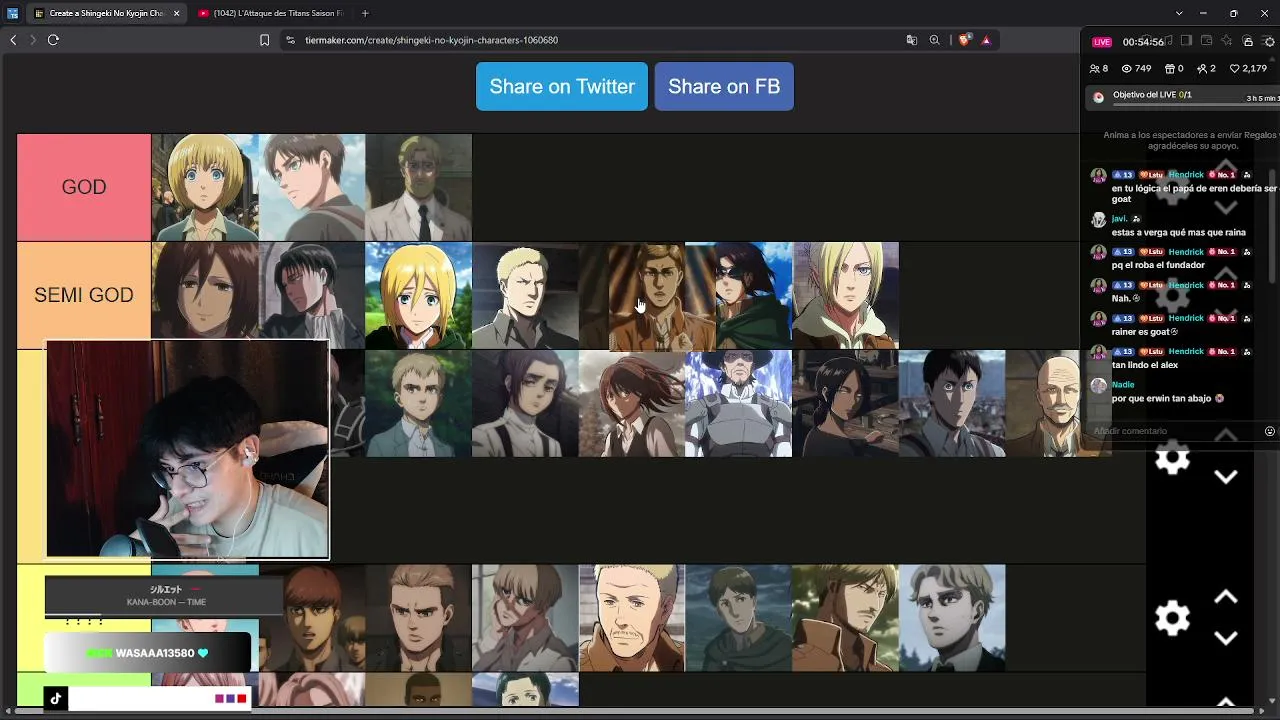Open emoji picker in the comment field
The width and height of the screenshot is (1280, 720).
pyautogui.click(x=1270, y=431)
